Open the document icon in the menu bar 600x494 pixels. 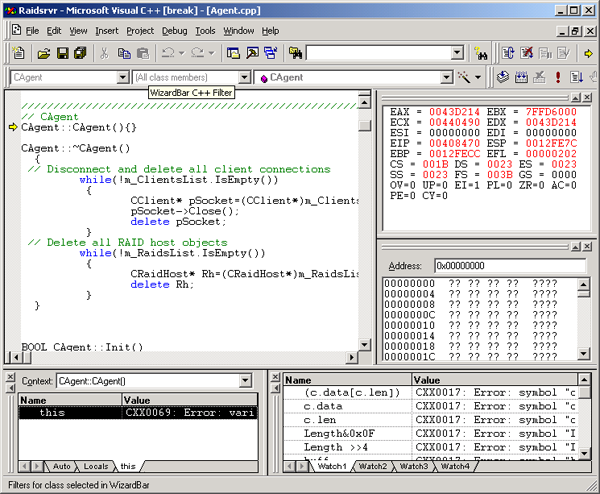[16, 30]
